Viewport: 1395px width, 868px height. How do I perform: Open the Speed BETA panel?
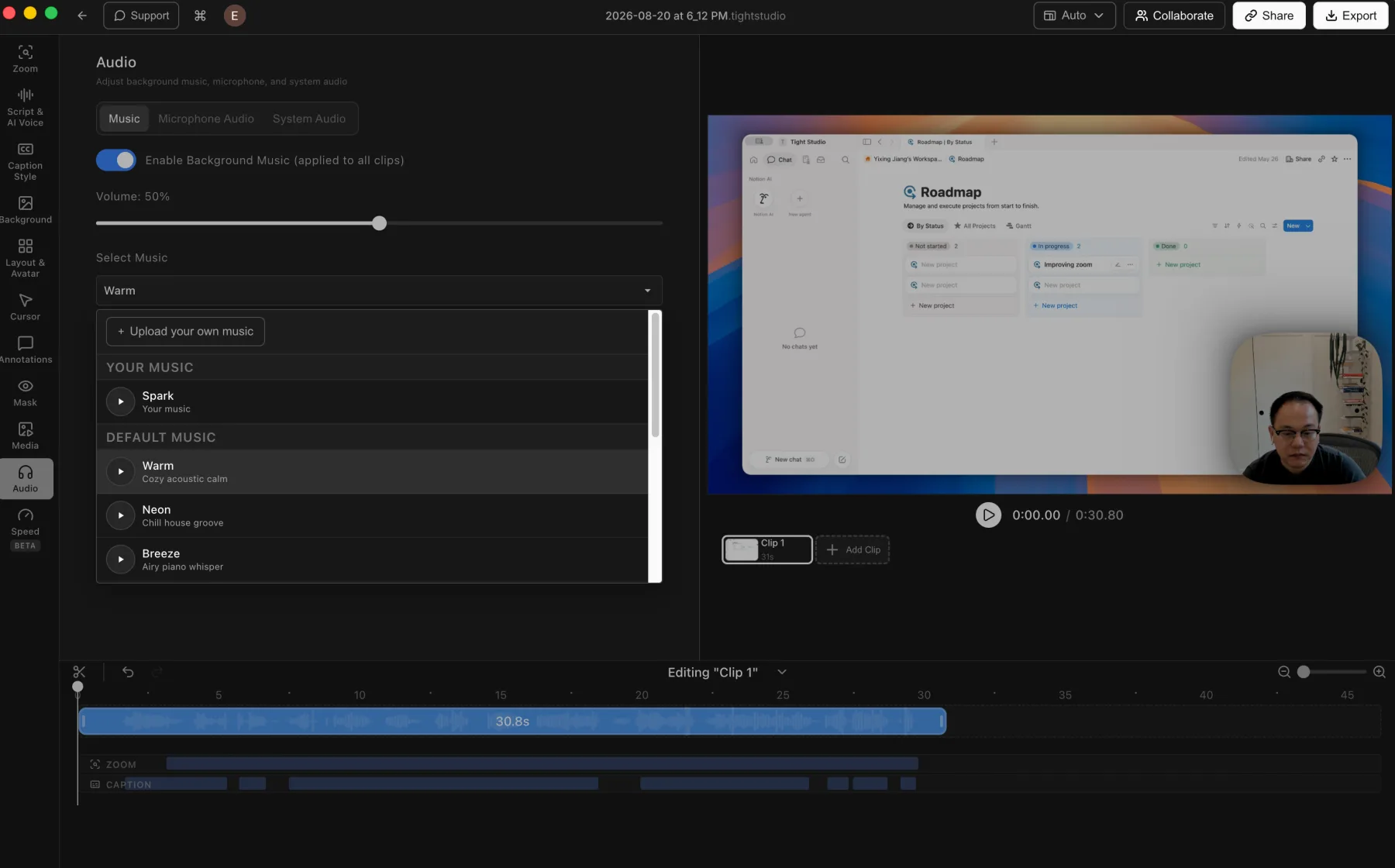[25, 529]
